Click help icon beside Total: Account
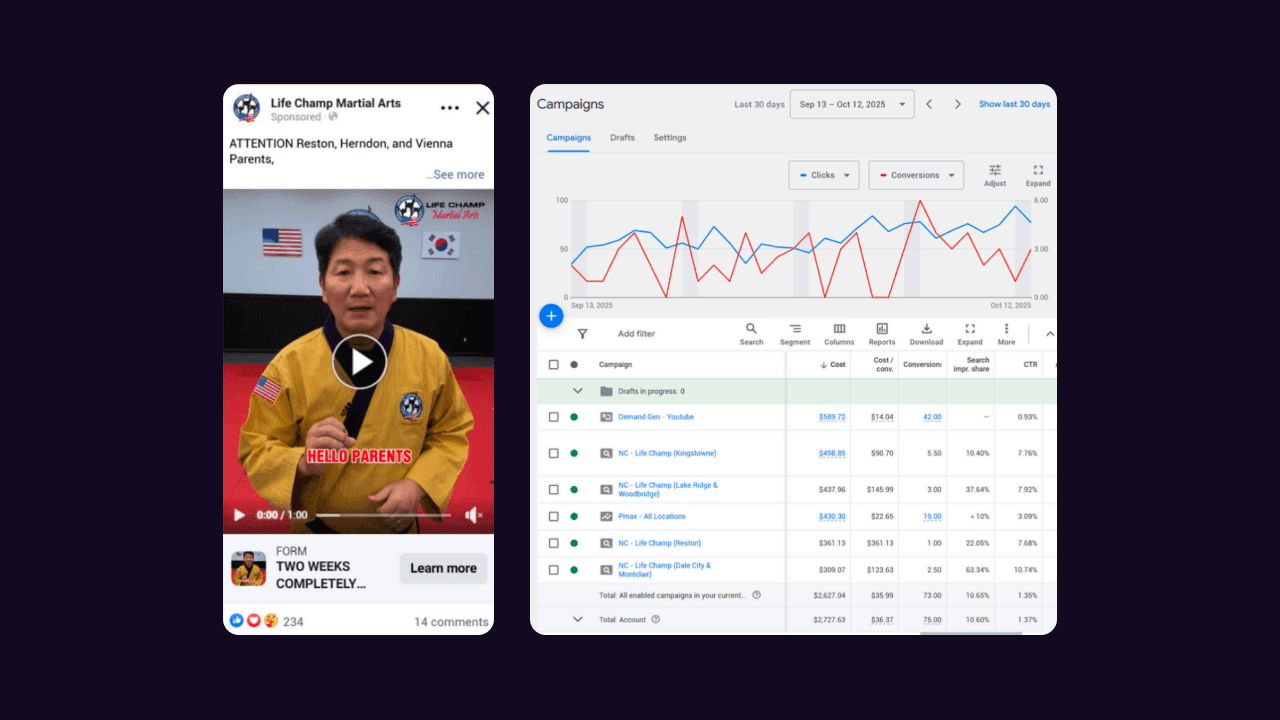1280x720 pixels. point(655,619)
